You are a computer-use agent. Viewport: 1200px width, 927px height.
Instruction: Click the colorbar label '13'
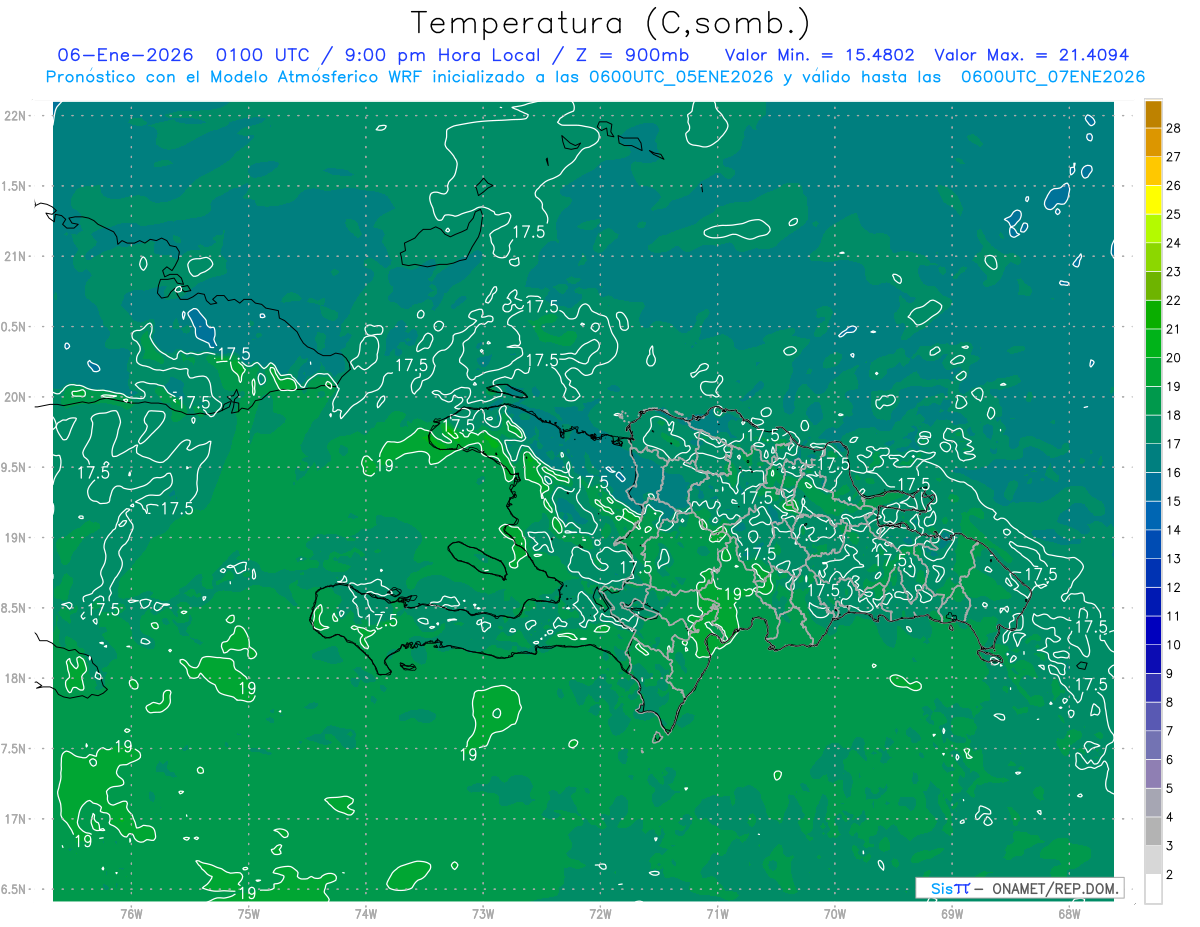click(1173, 558)
